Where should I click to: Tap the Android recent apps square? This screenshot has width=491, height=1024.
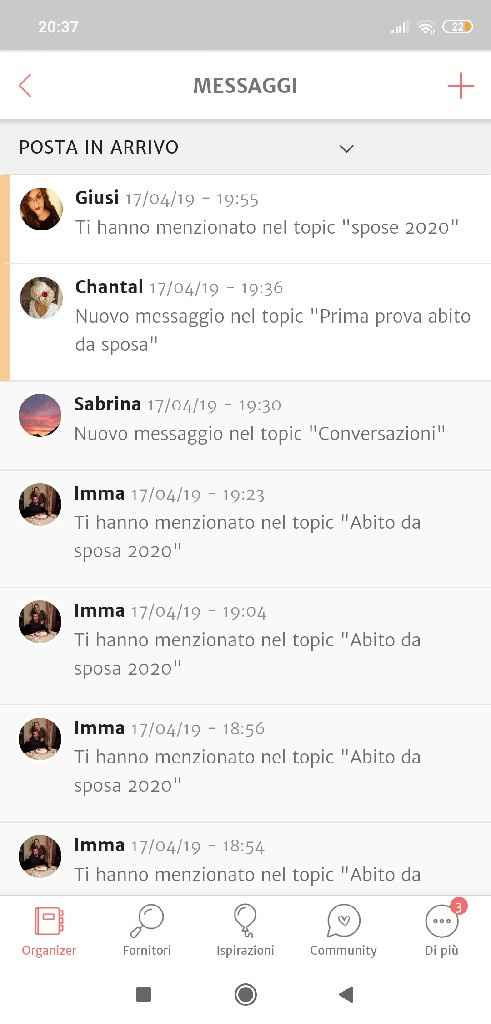tap(143, 995)
